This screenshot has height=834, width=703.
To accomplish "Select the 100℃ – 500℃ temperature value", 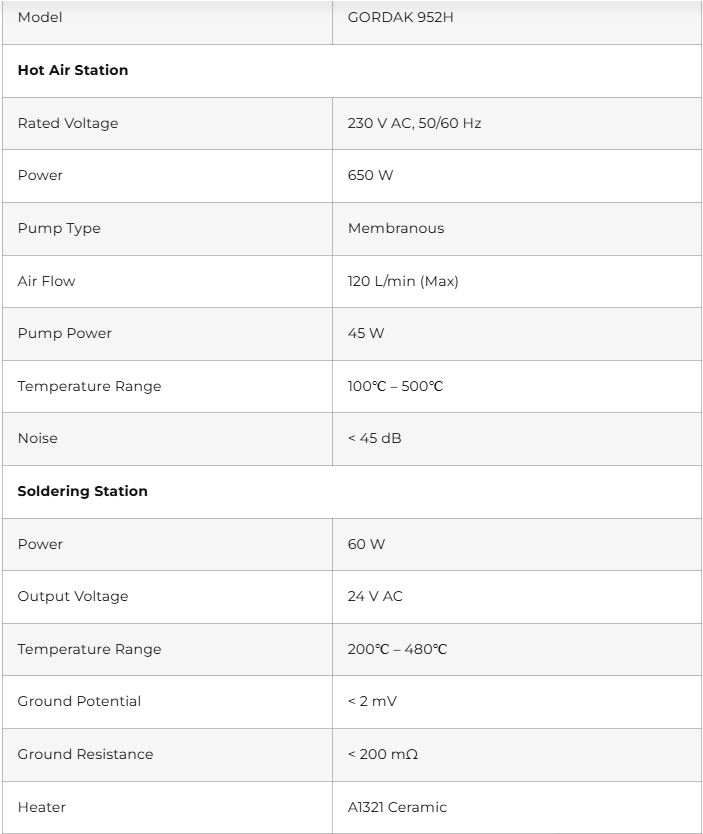I will point(395,387).
